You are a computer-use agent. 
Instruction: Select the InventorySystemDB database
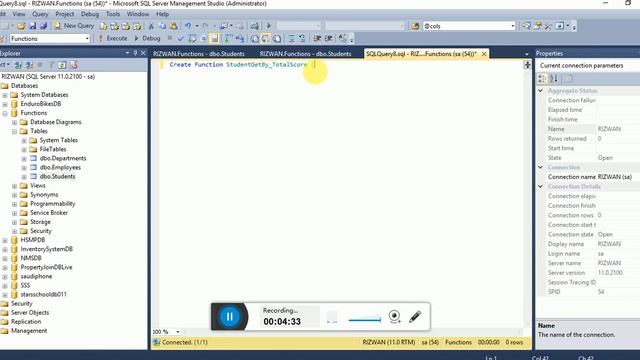(x=47, y=249)
